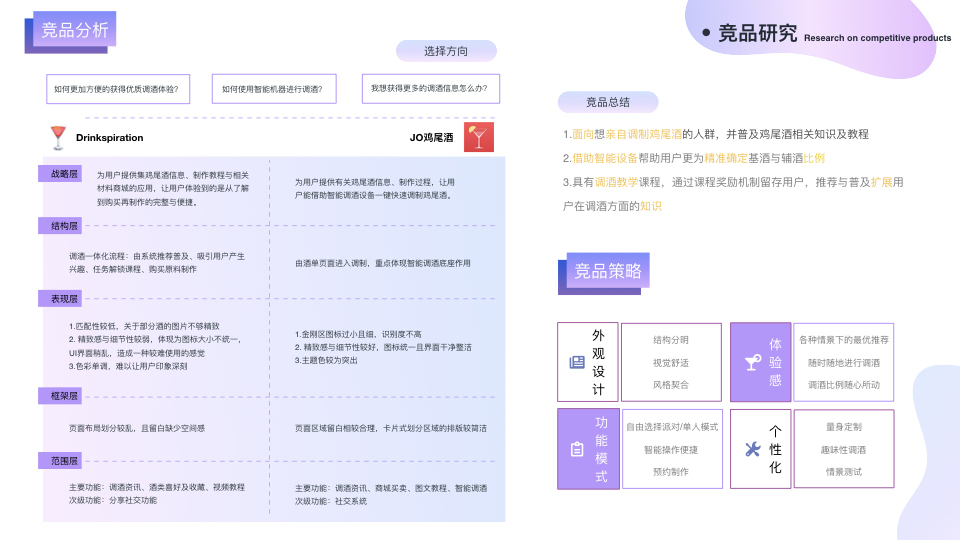This screenshot has width=960, height=540.
Task: Click the 趣味性调酒 text
Action: [x=844, y=449]
